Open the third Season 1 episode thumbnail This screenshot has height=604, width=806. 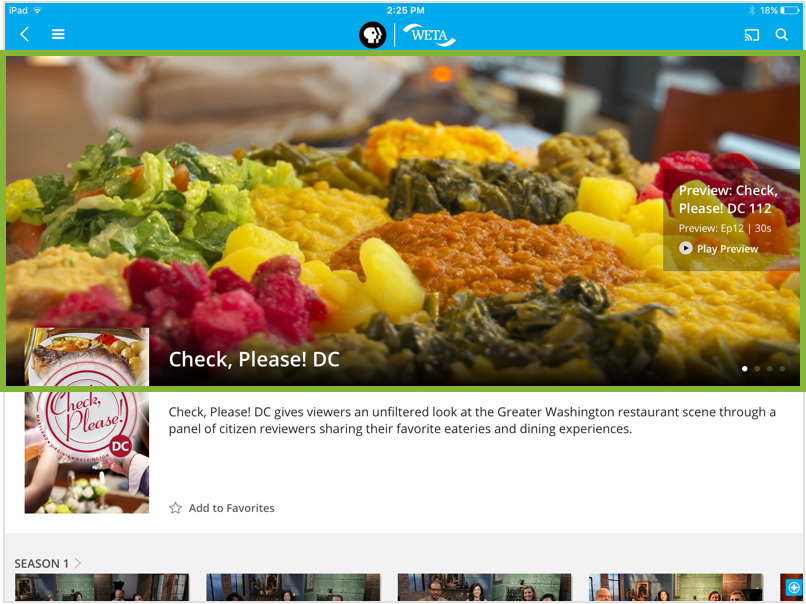pyautogui.click(x=484, y=587)
